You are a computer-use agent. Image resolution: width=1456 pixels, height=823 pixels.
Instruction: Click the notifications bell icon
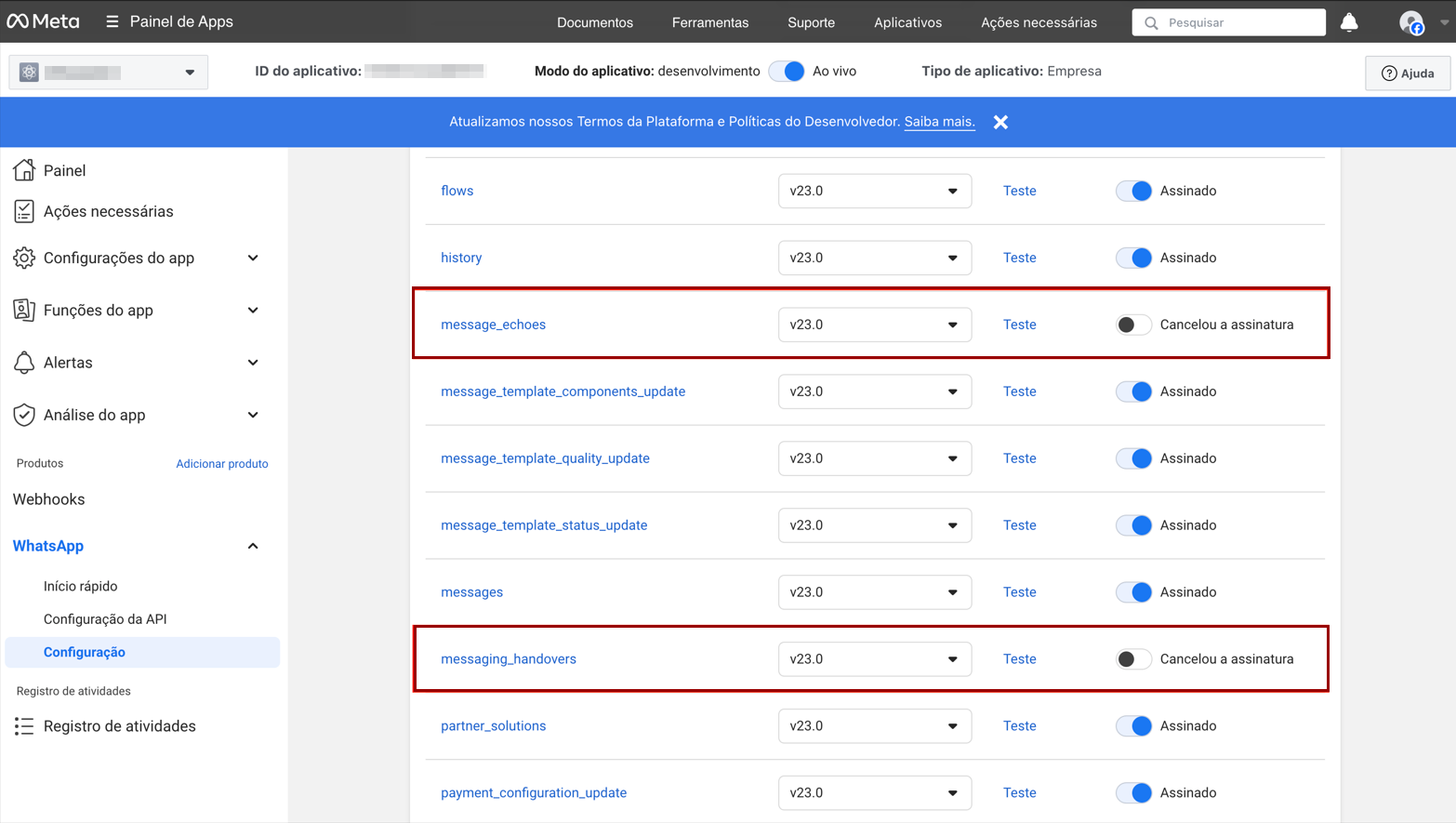coord(1348,22)
